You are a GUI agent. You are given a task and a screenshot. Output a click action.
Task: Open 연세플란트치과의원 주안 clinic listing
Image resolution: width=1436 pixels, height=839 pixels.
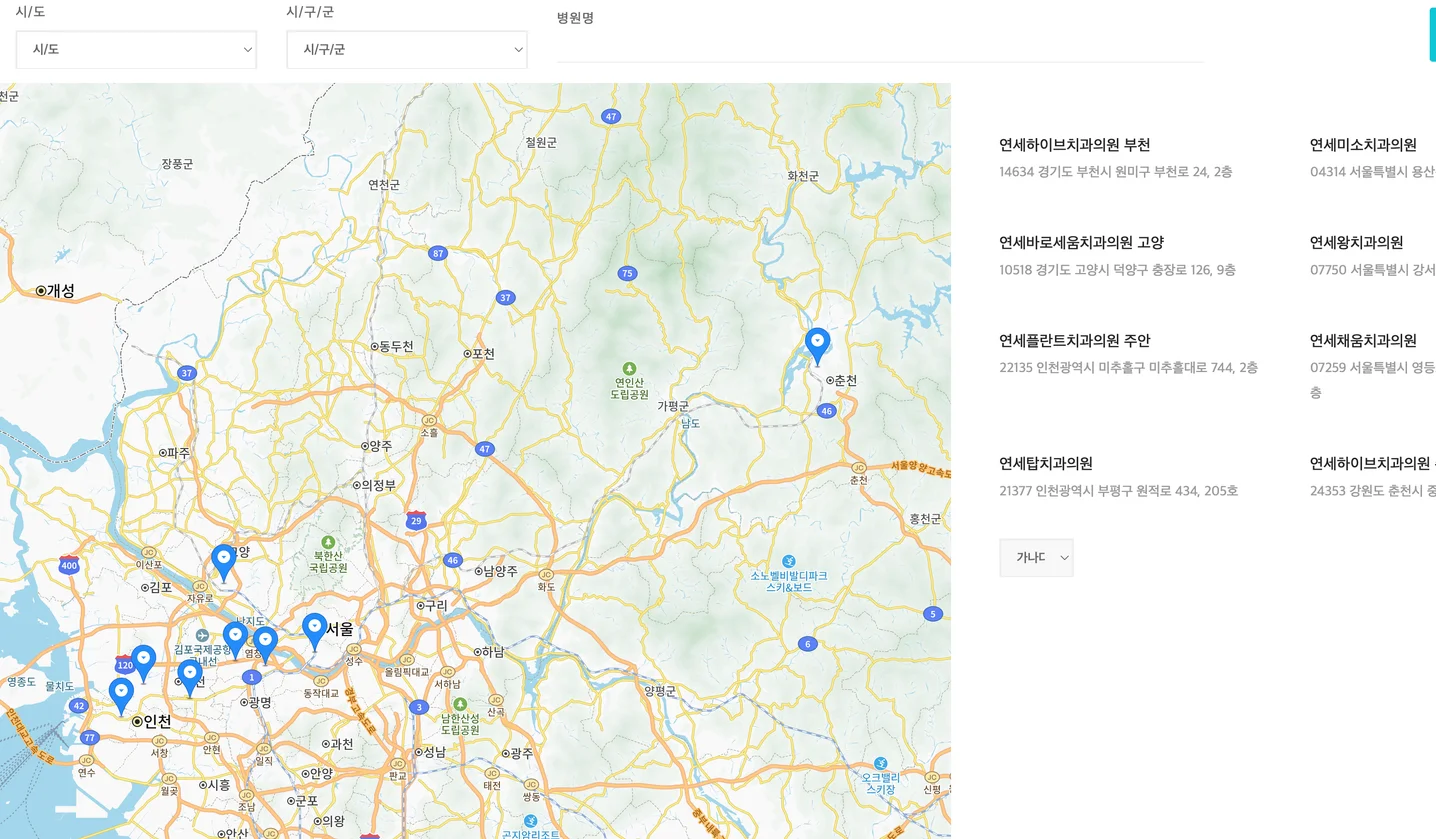pos(1074,341)
